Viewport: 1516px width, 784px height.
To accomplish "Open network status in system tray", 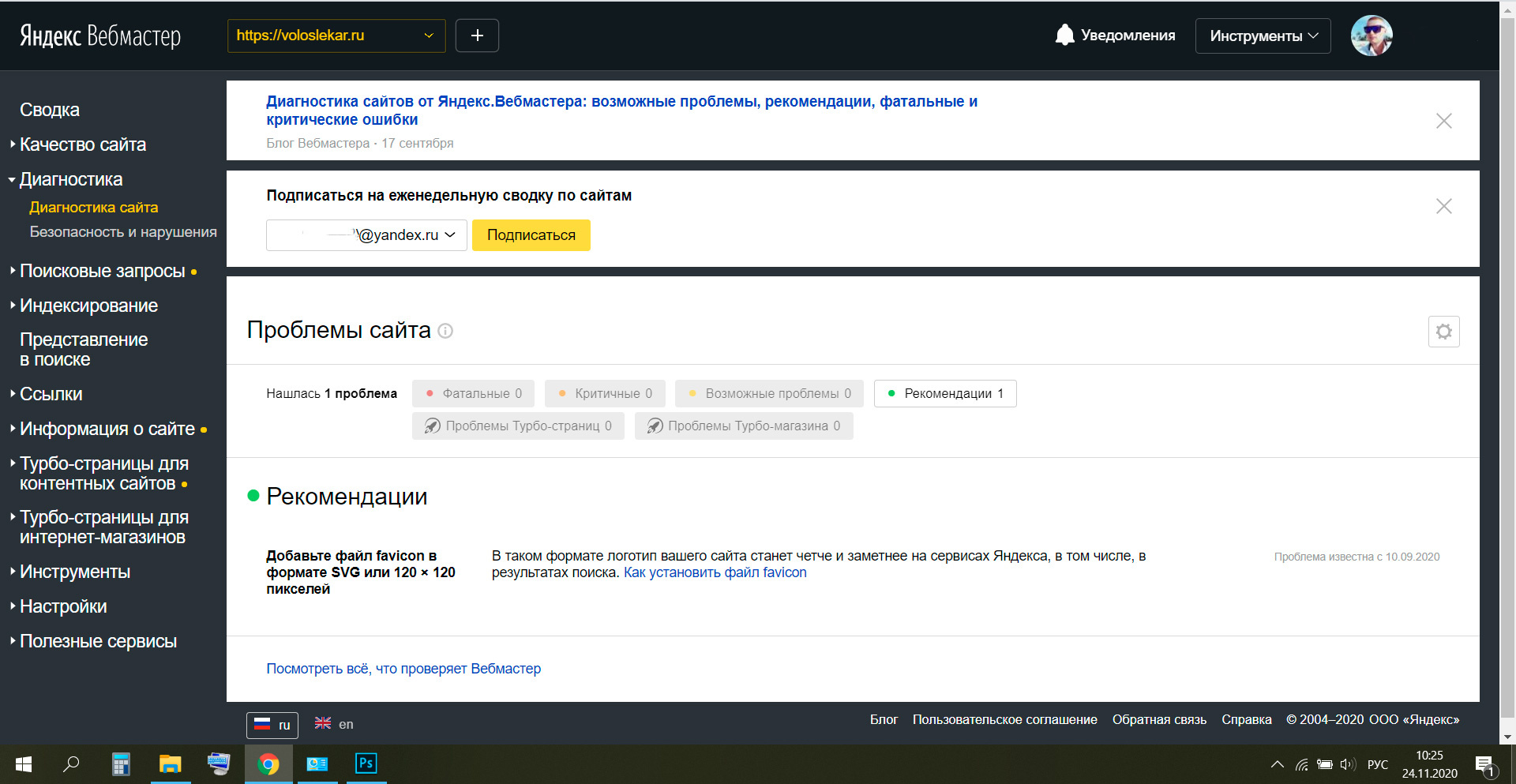I will coord(1302,764).
